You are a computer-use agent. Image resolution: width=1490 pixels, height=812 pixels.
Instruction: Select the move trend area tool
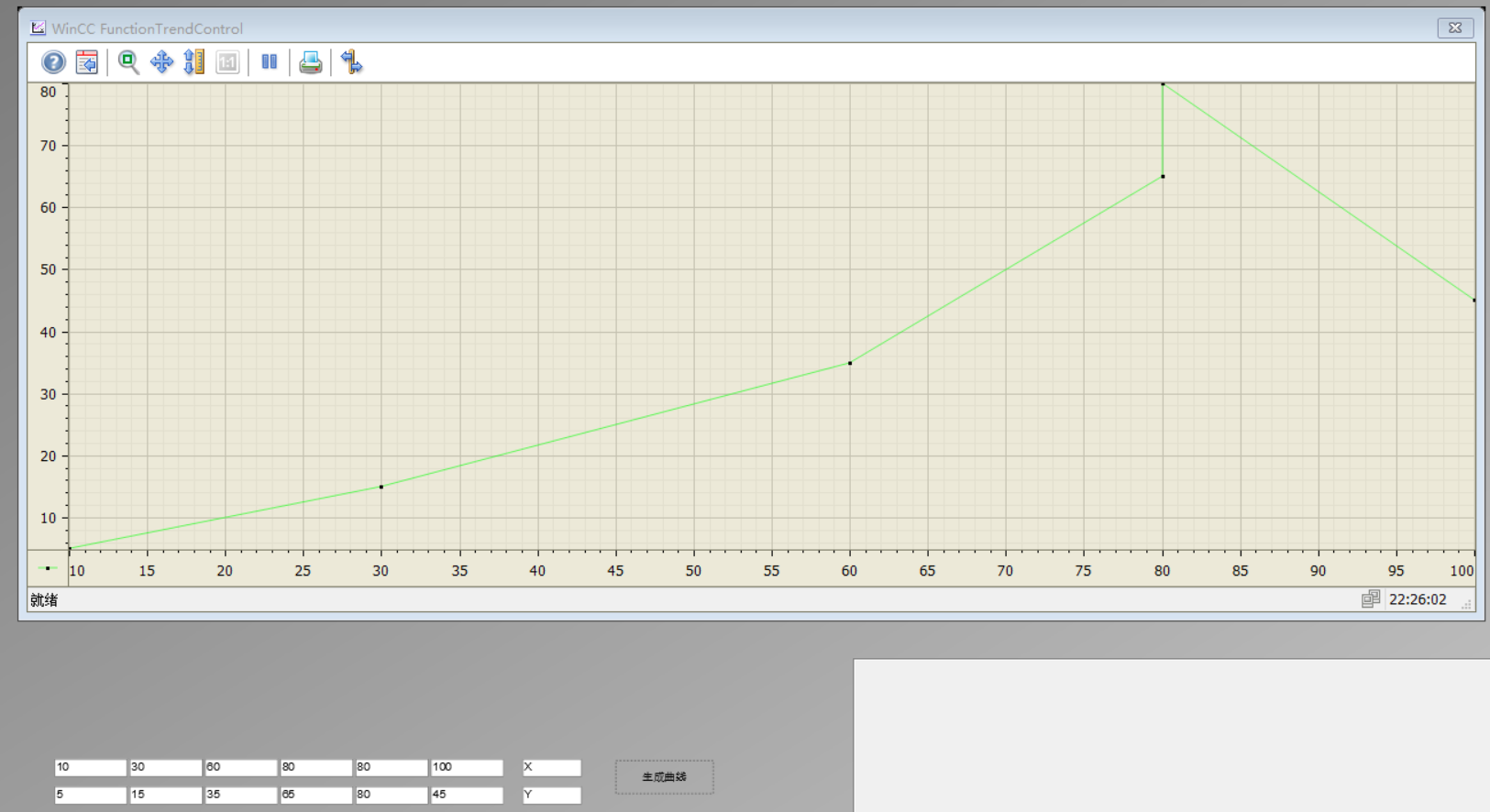coord(161,62)
